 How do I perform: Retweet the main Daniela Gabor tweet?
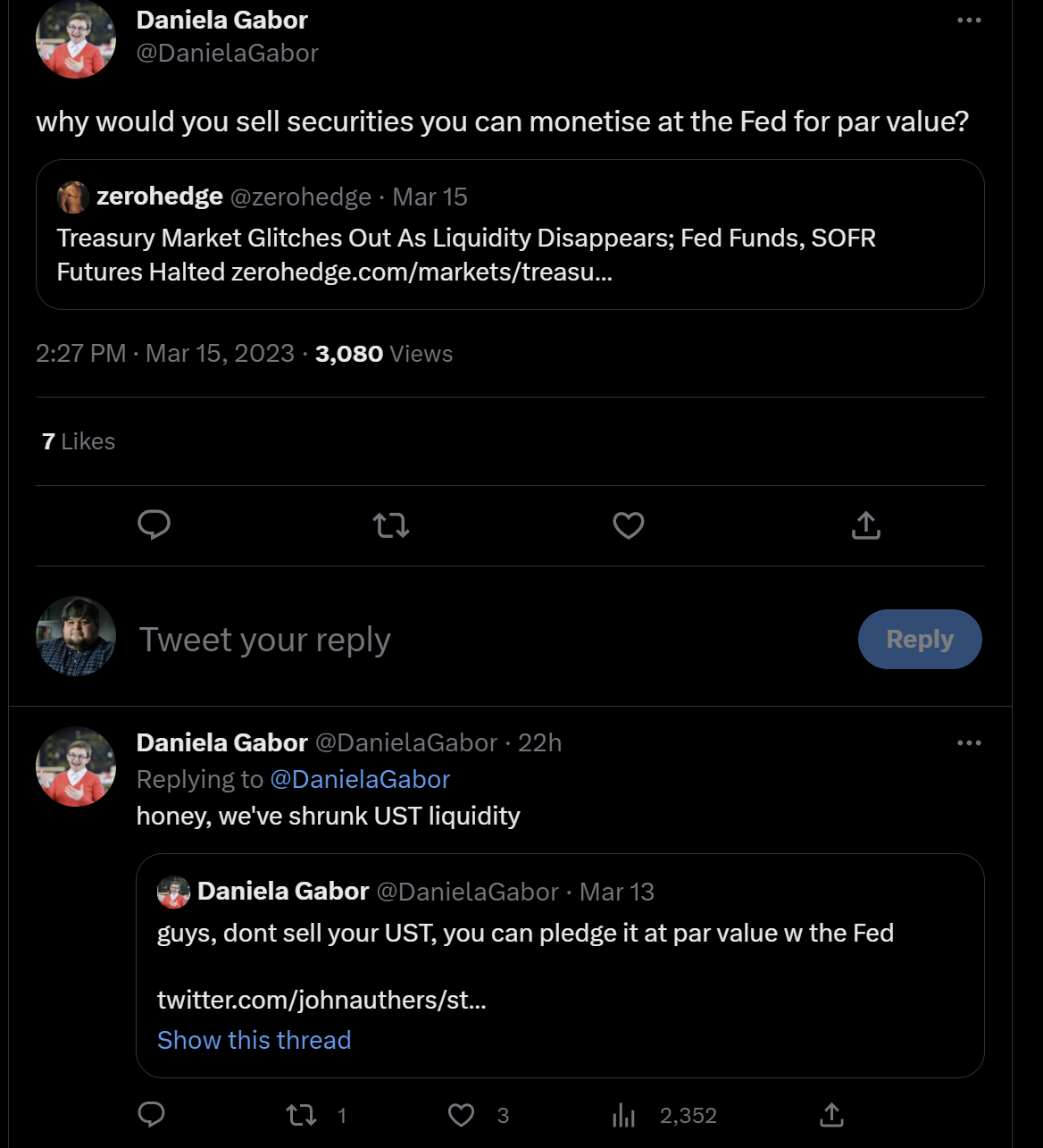pos(391,525)
